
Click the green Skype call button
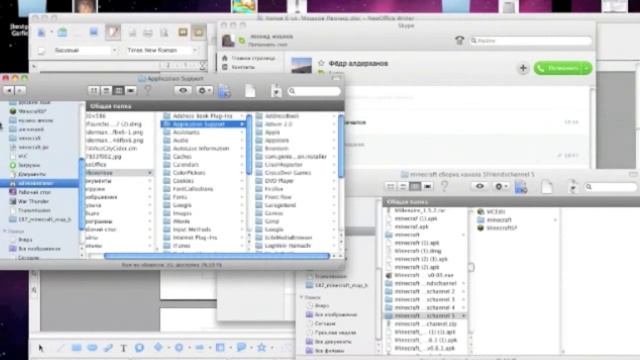558,68
